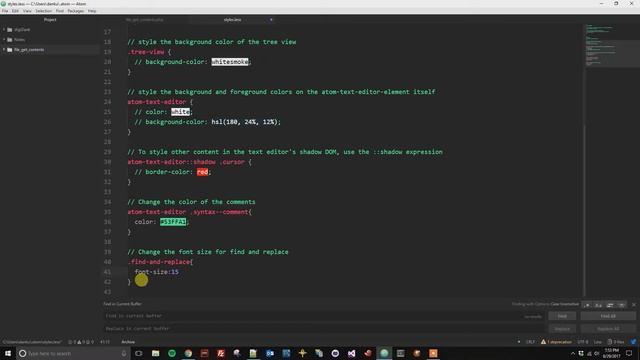The image size is (640, 360).
Task: Switch to the styles.less tab
Action: [232, 20]
